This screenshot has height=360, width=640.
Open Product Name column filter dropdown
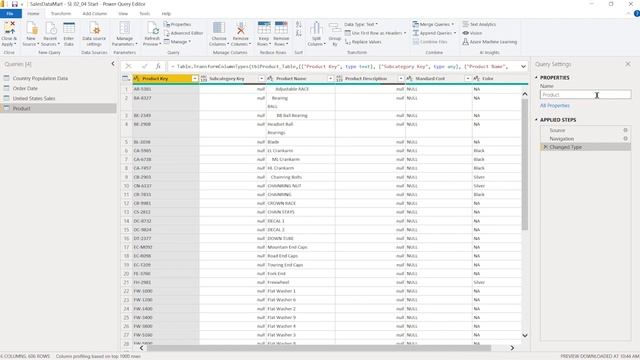[330, 78]
